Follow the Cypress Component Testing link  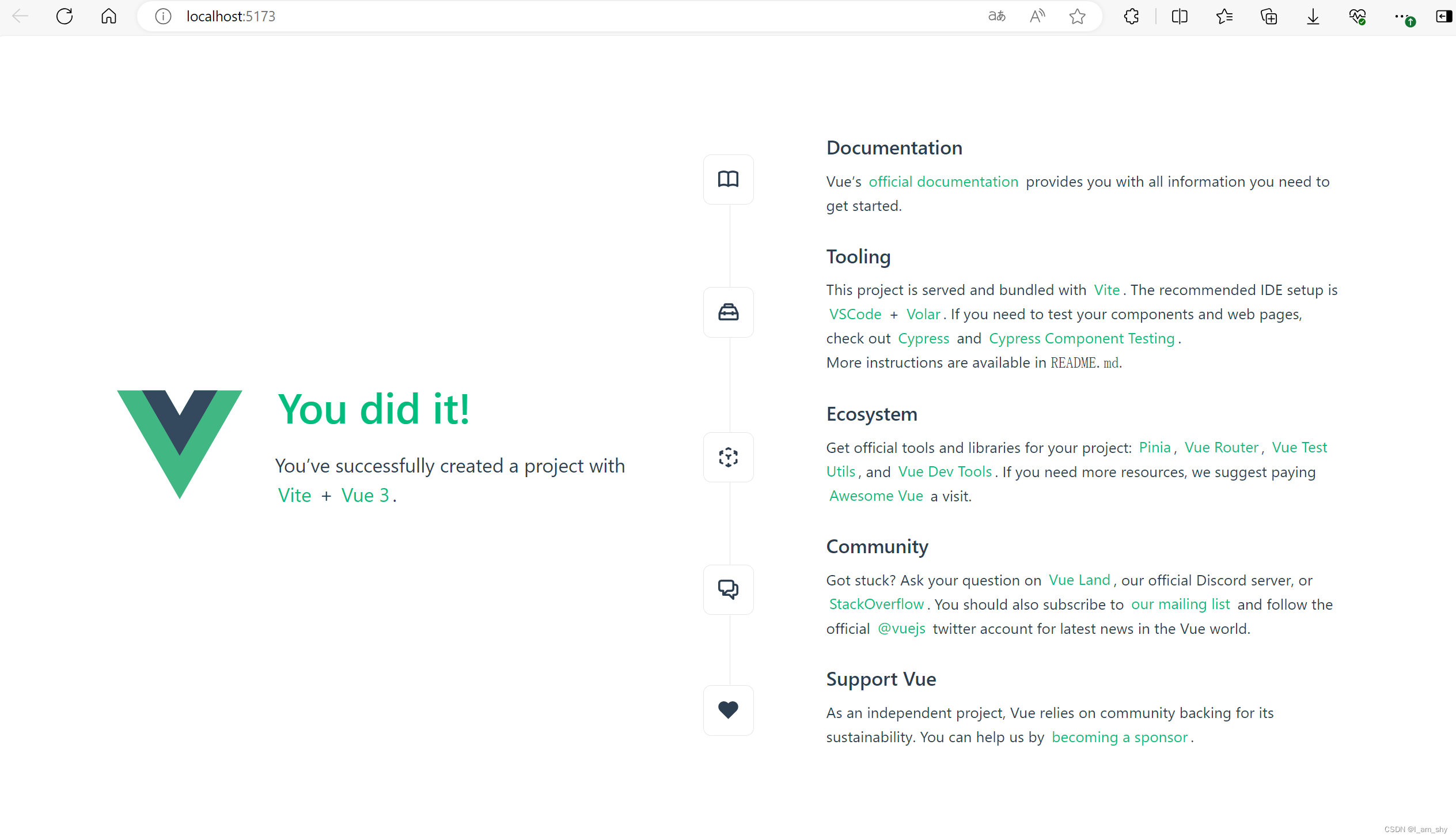1081,338
